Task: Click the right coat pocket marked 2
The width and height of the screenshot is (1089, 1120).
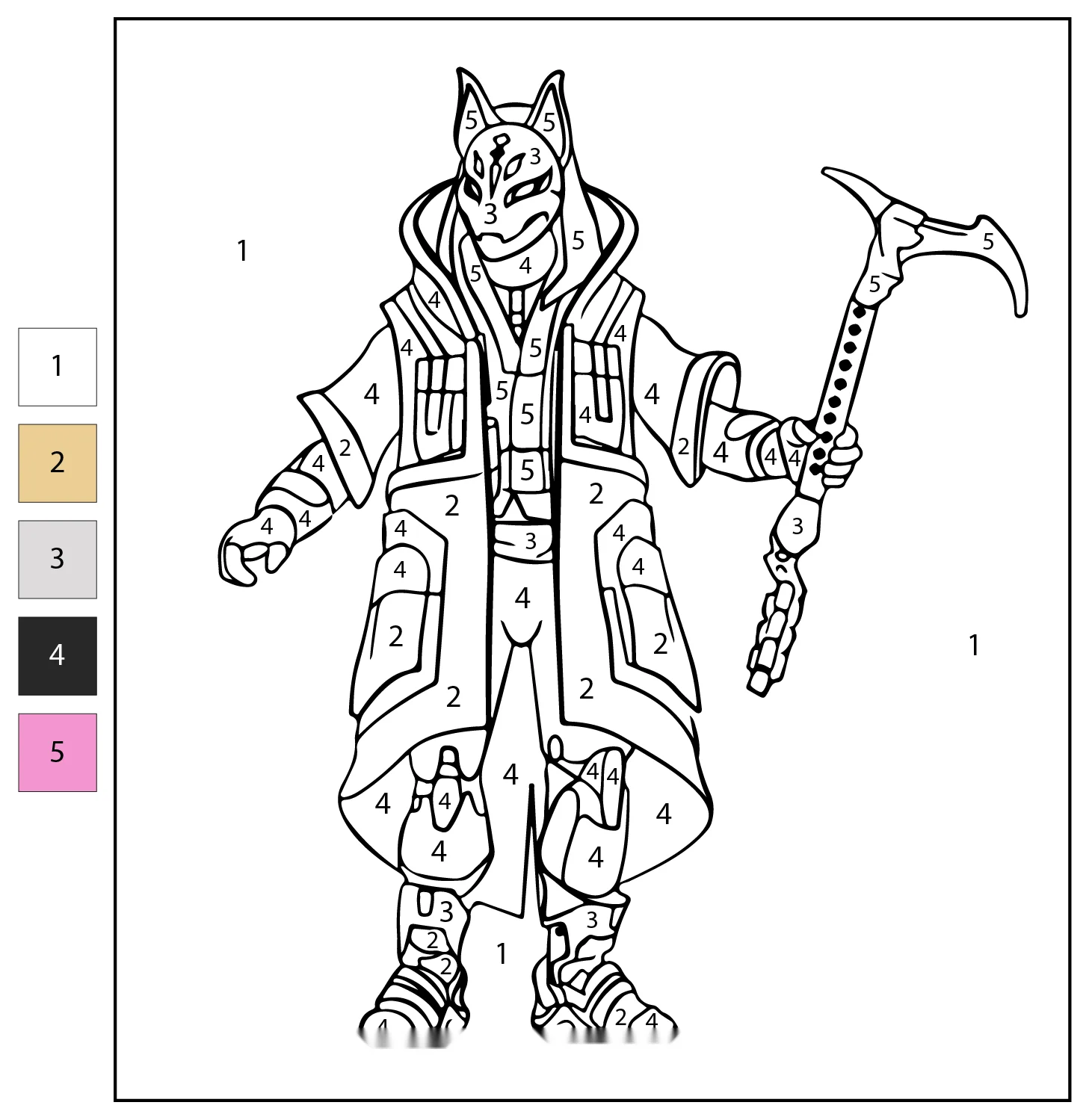Action: tap(660, 644)
